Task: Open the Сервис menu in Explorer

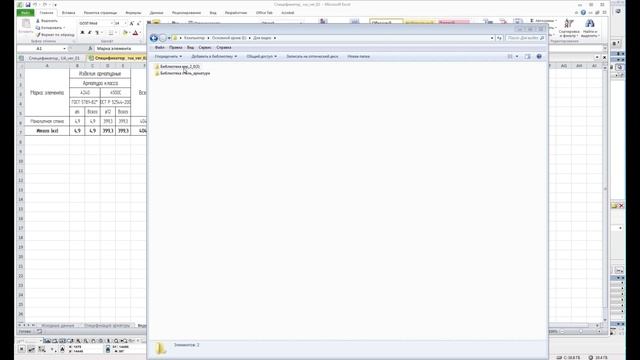Action: [x=204, y=47]
